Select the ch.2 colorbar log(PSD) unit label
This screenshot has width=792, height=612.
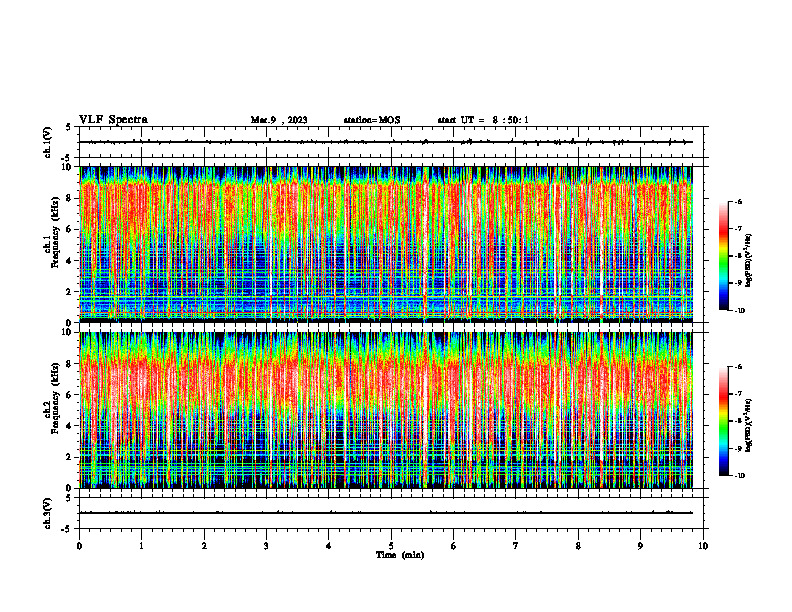tap(749, 426)
